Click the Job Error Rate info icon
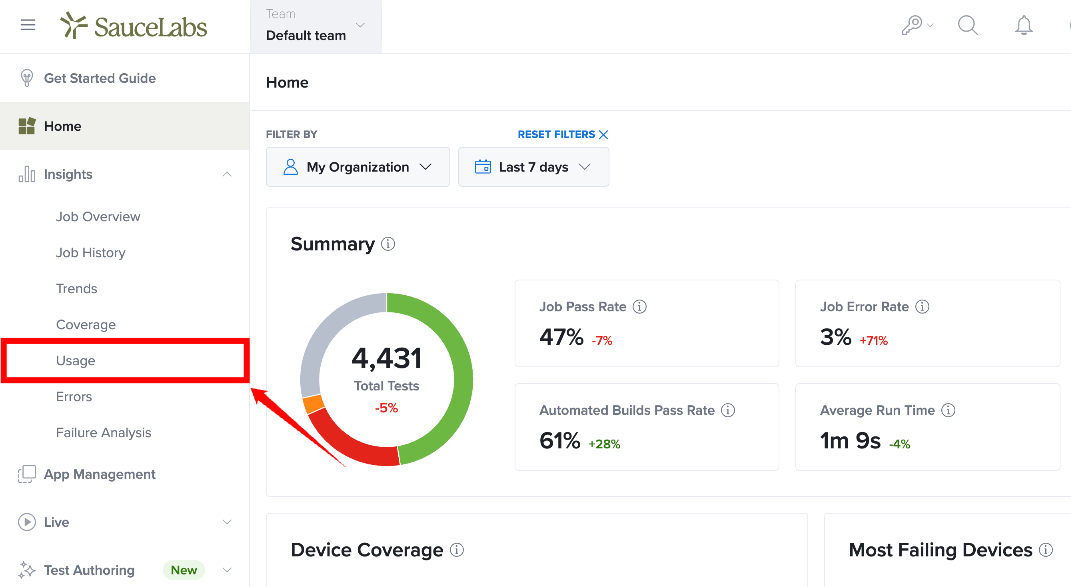 (922, 307)
